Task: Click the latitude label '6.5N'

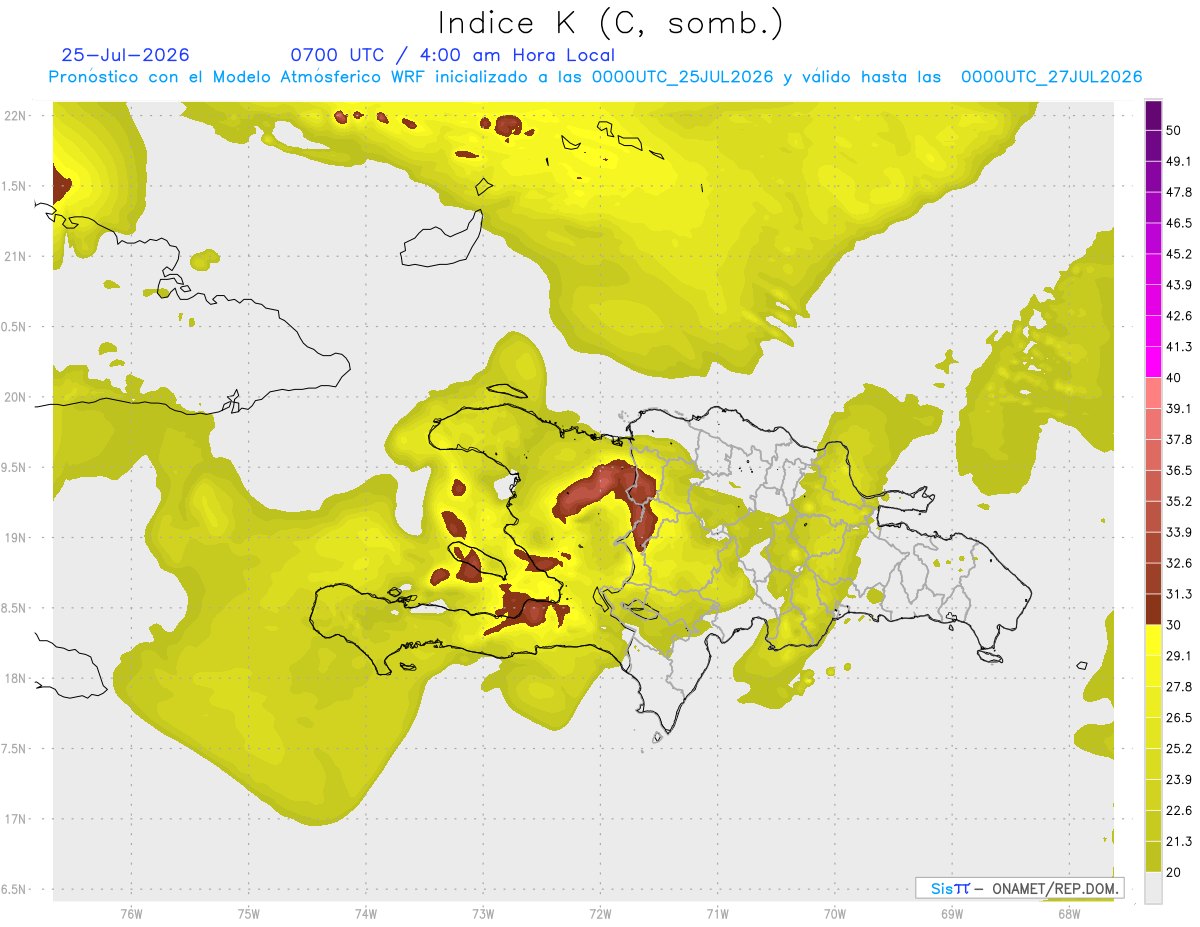Action: 15,889
